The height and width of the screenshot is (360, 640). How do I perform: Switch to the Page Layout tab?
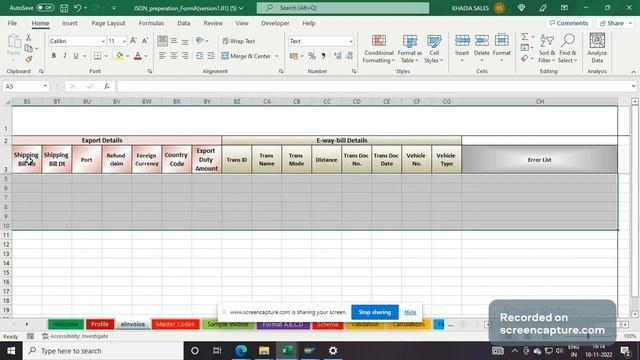click(108, 23)
